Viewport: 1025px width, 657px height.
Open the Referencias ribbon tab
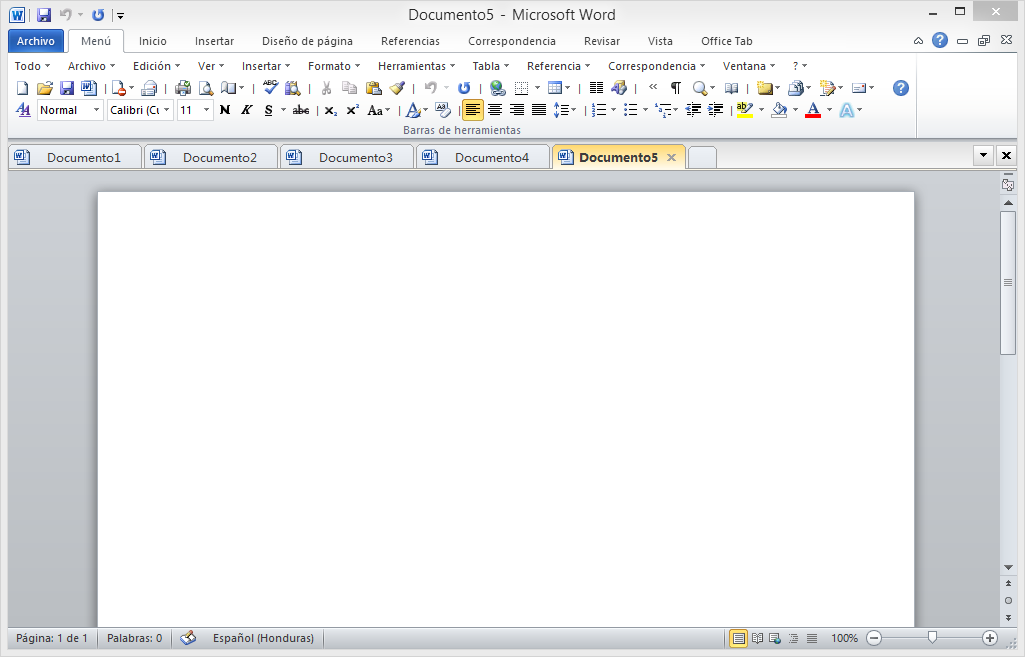pos(411,41)
